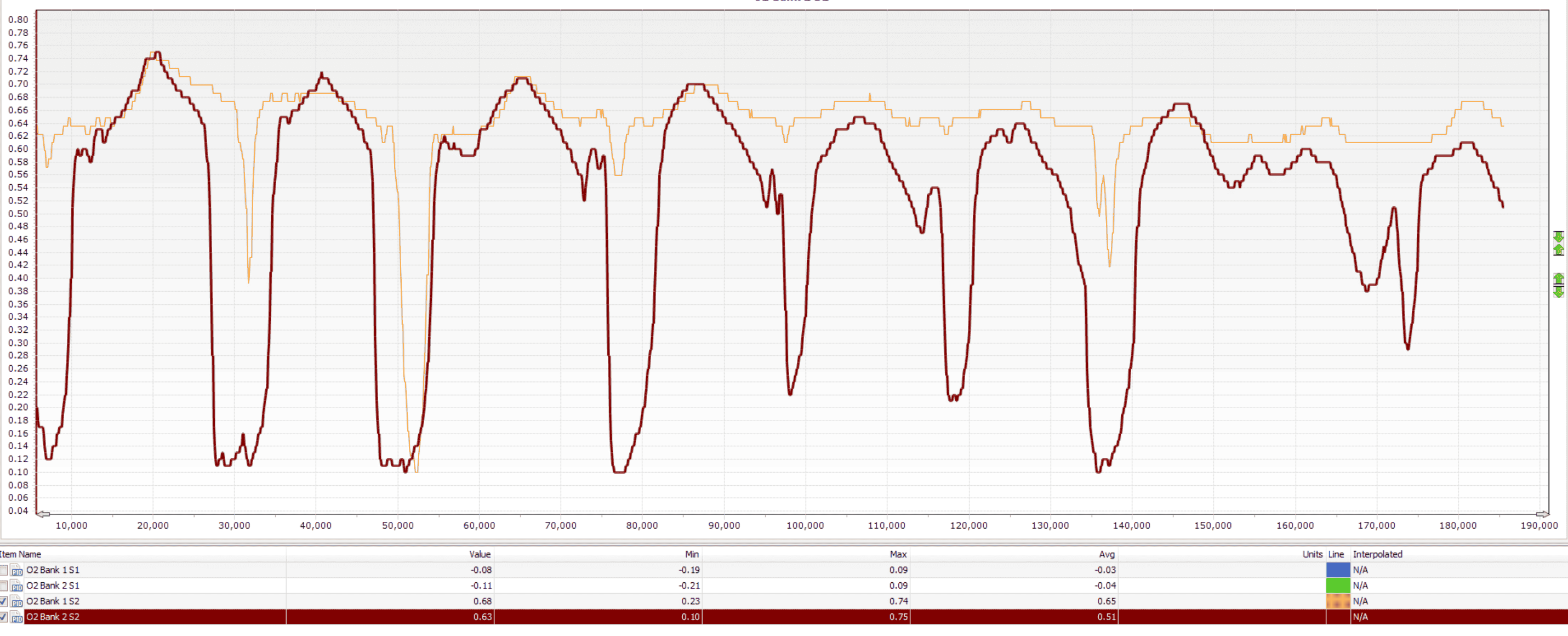Uncheck the O2 Bank 2 S2 checkbox
Screen dimensions: 1568x636
coord(4,617)
